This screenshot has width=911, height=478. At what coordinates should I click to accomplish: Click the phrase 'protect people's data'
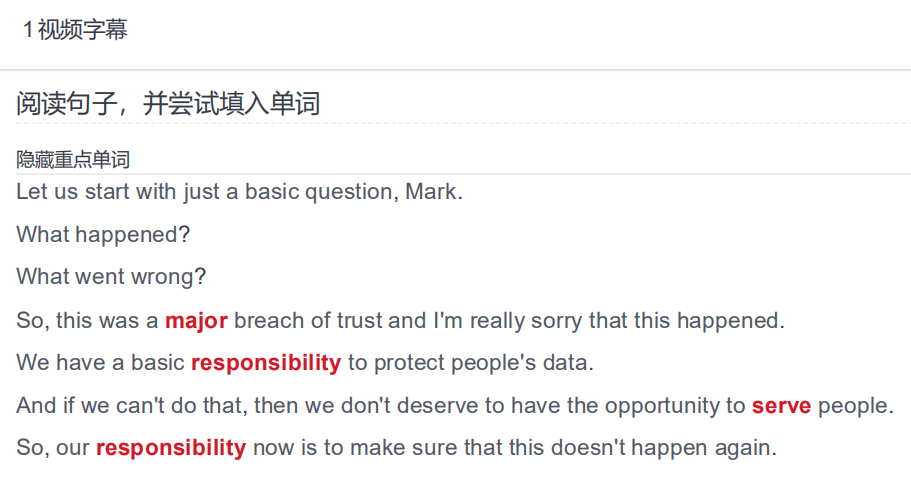point(480,363)
